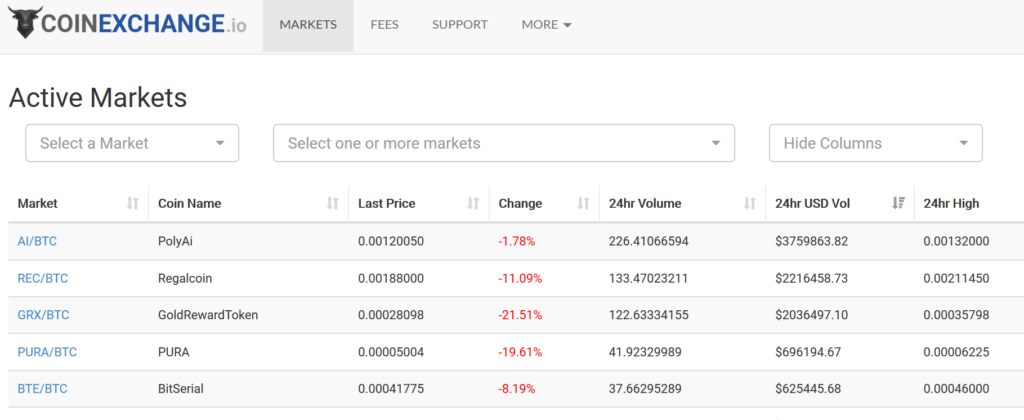Select the PURA coin name cell

point(174,352)
